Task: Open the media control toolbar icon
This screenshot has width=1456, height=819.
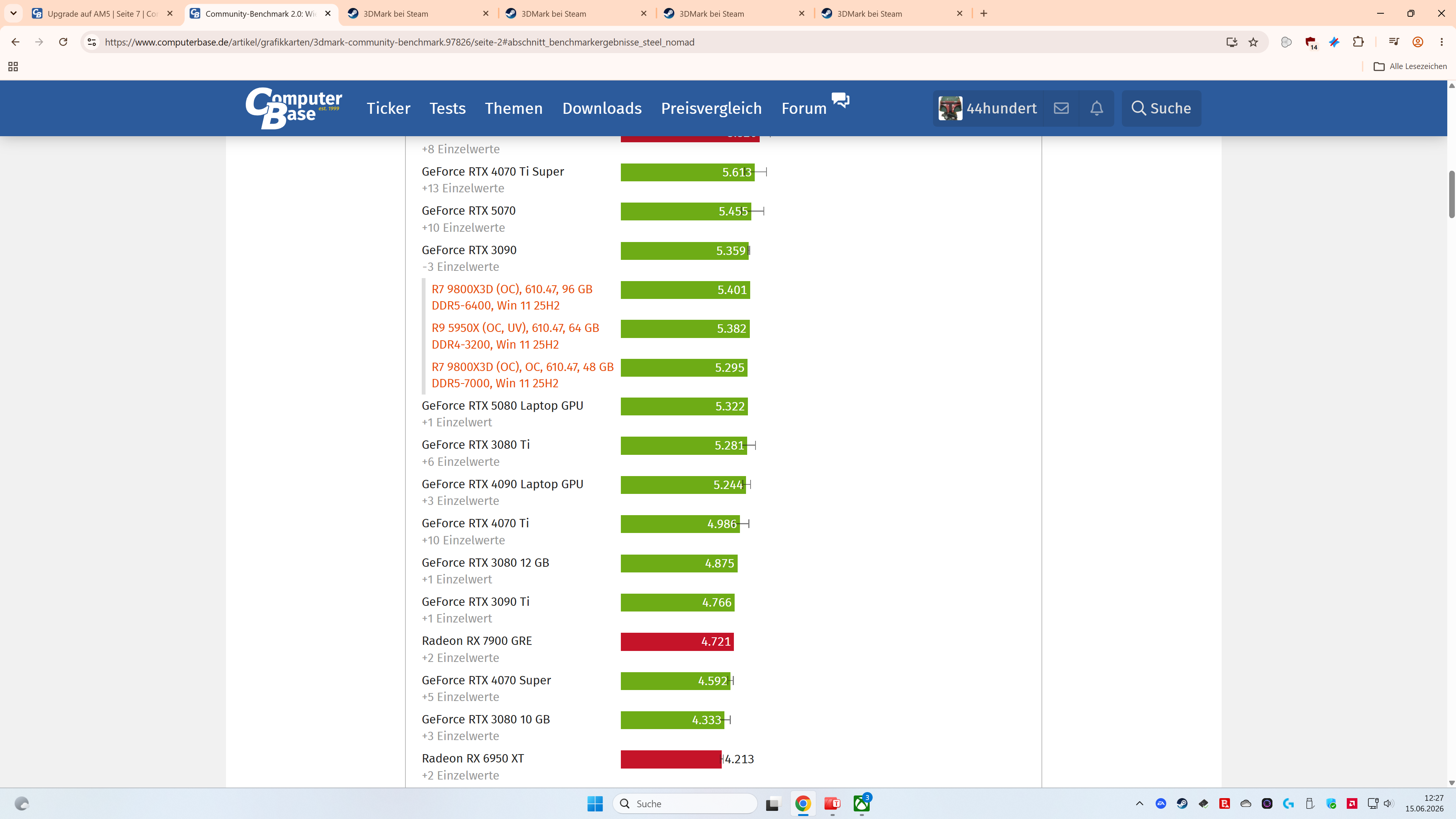Action: point(1393,42)
